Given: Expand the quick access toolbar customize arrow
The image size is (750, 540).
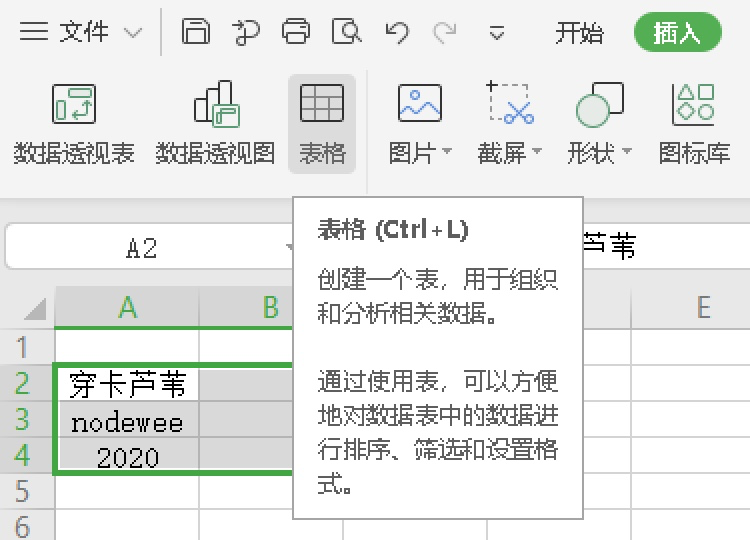Looking at the screenshot, I should pyautogui.click(x=497, y=33).
